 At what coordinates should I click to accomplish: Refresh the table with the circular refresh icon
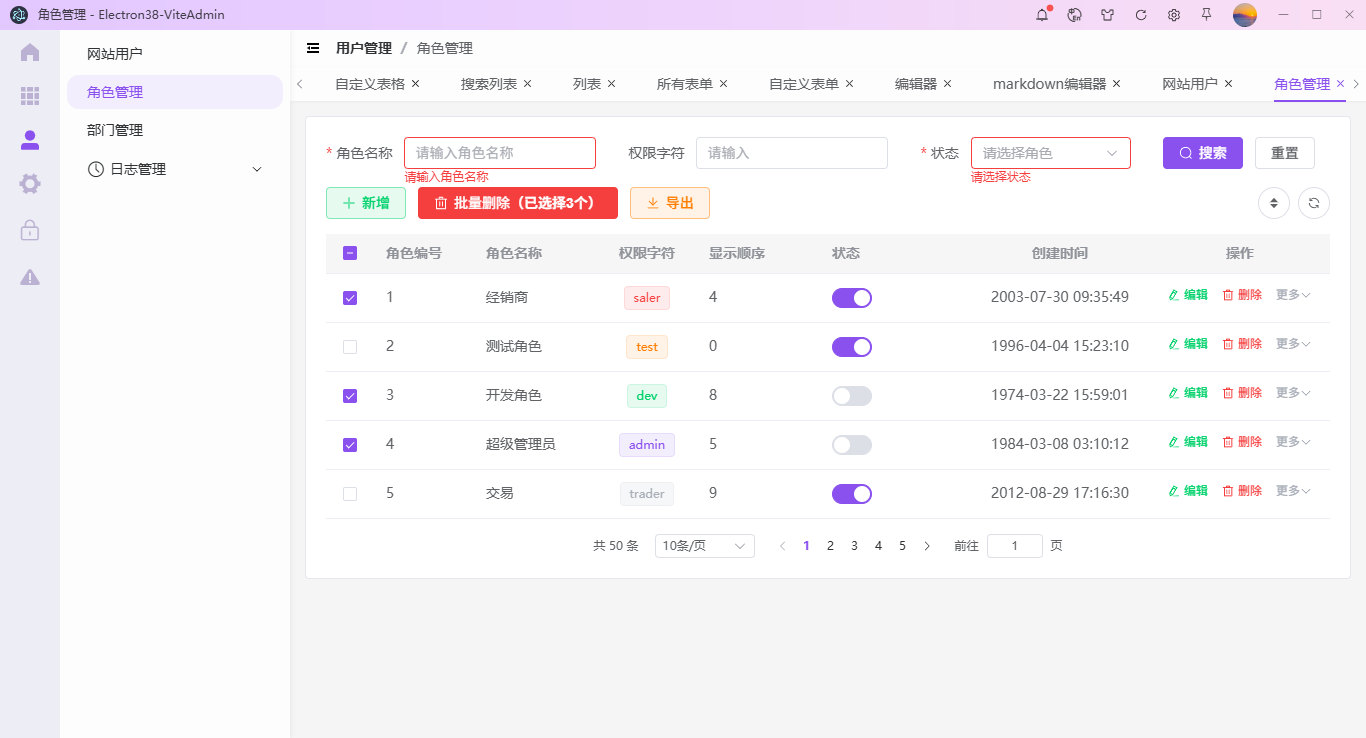coord(1314,202)
